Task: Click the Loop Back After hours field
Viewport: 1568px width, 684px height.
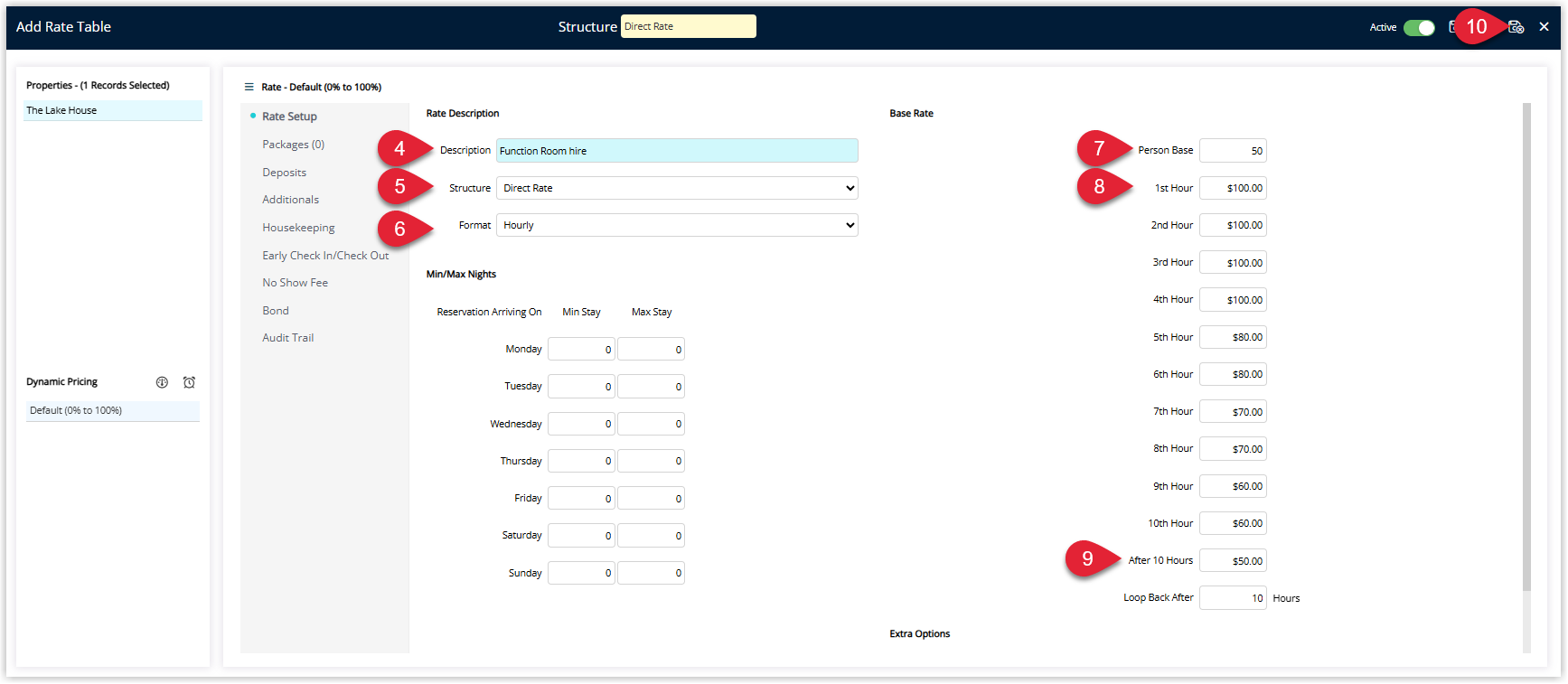Action: [1233, 598]
